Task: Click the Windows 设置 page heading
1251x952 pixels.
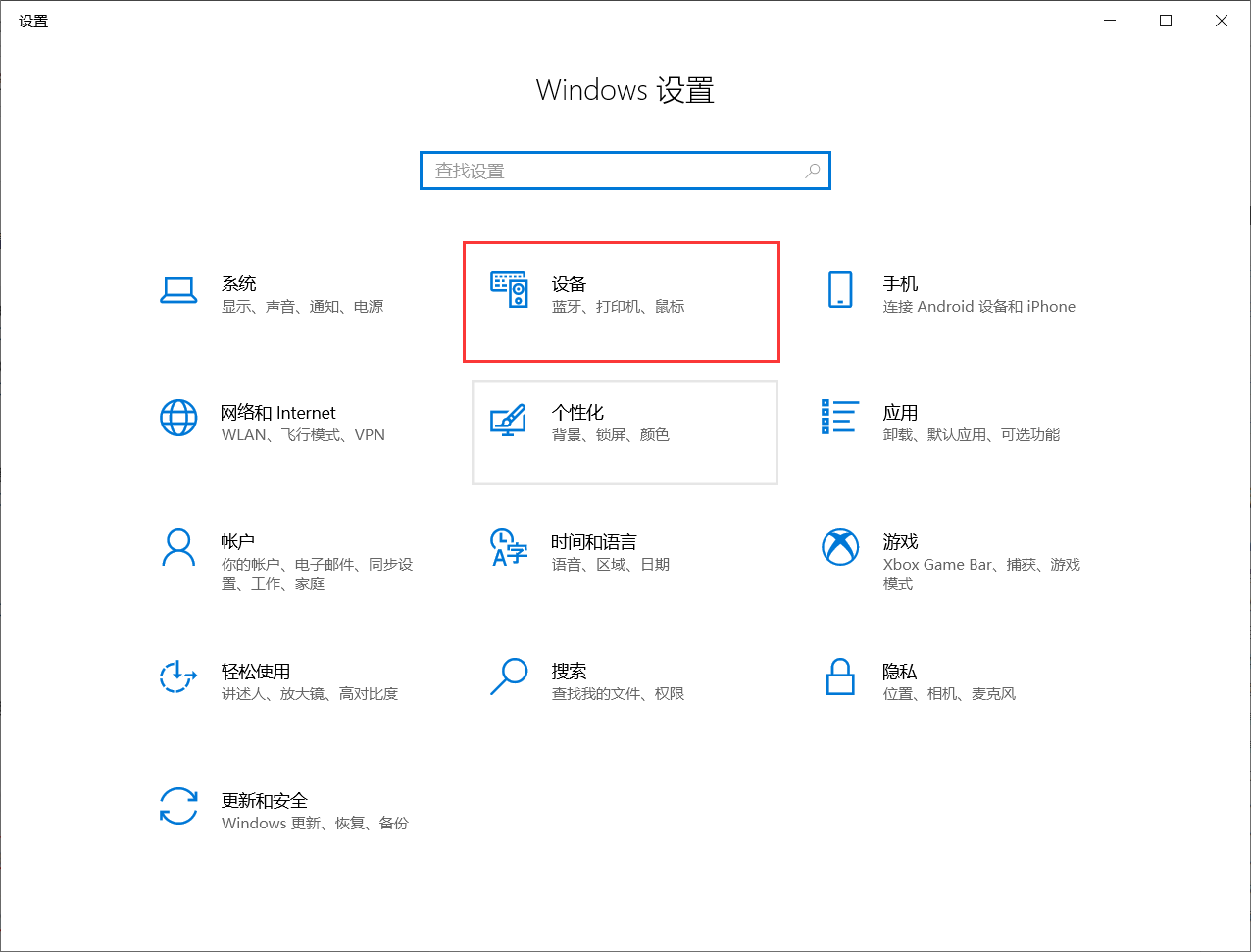Action: 625,90
